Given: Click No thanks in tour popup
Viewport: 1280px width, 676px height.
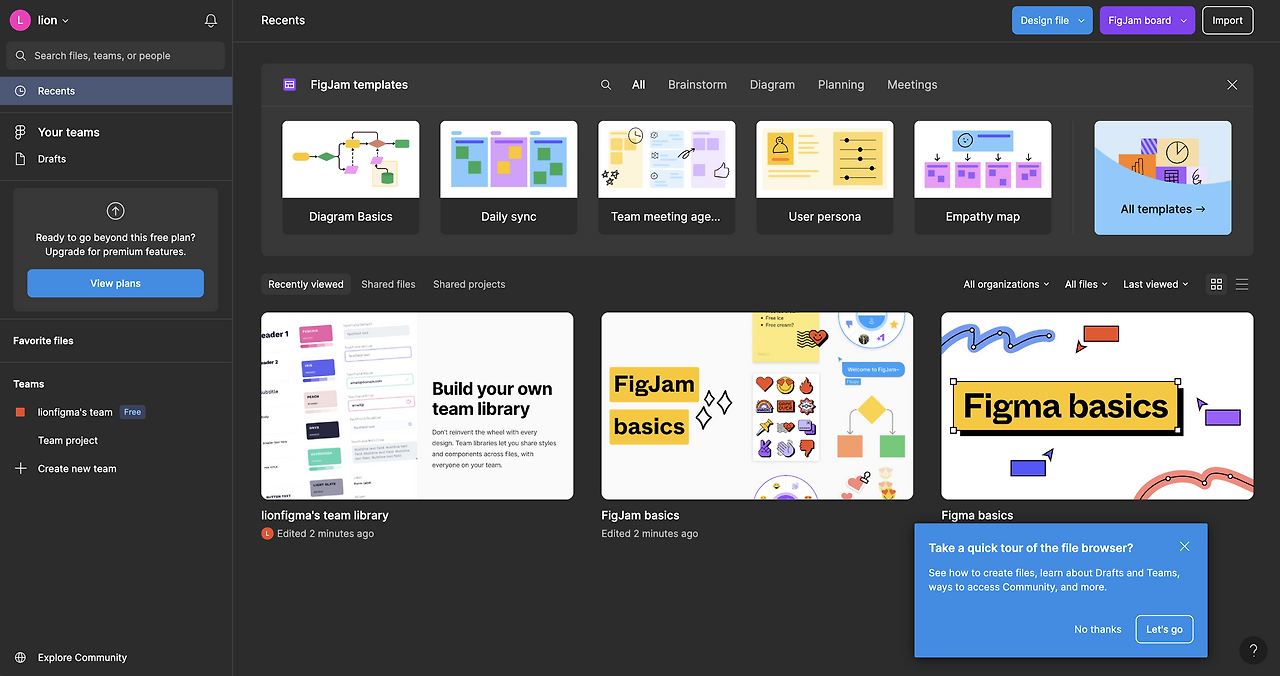Looking at the screenshot, I should point(1098,629).
